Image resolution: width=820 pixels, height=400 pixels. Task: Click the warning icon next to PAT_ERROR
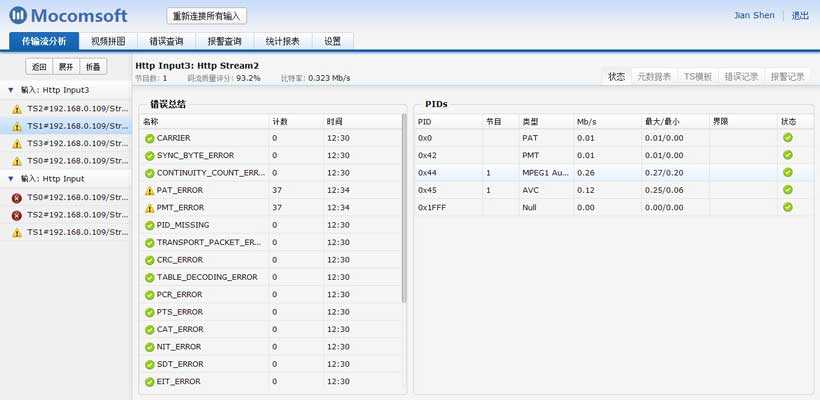coord(150,191)
